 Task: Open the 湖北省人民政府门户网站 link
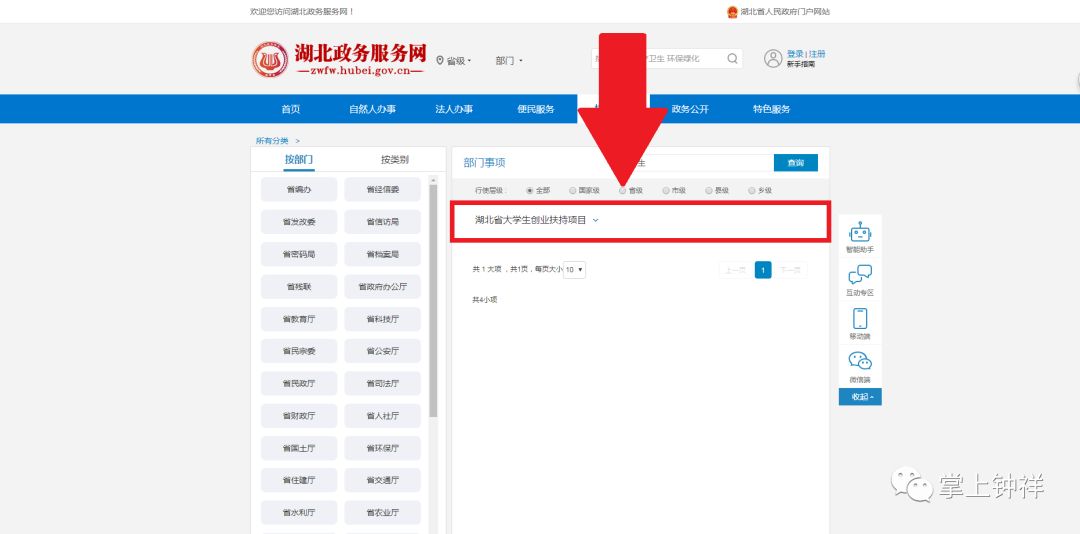coord(785,12)
